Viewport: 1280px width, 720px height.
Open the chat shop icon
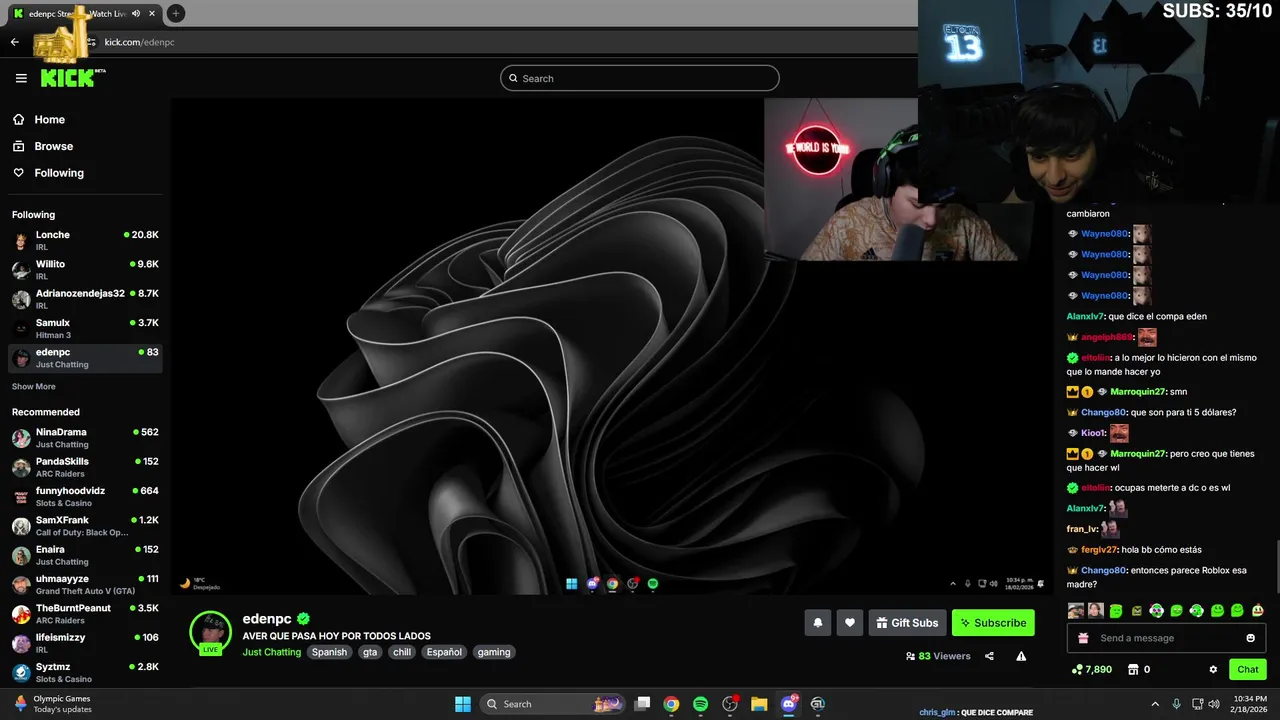[x=1133, y=669]
